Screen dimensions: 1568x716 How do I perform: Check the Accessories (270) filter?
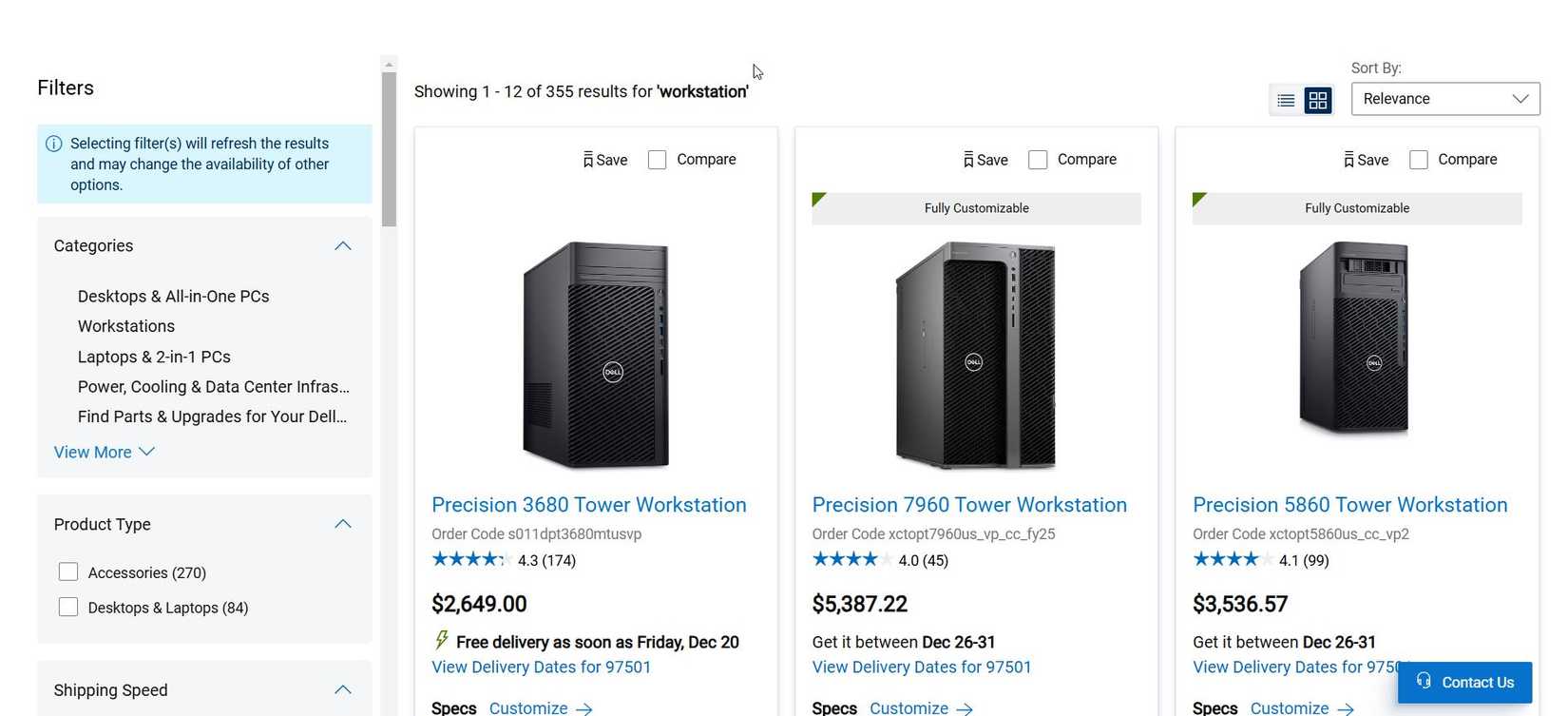pos(67,571)
